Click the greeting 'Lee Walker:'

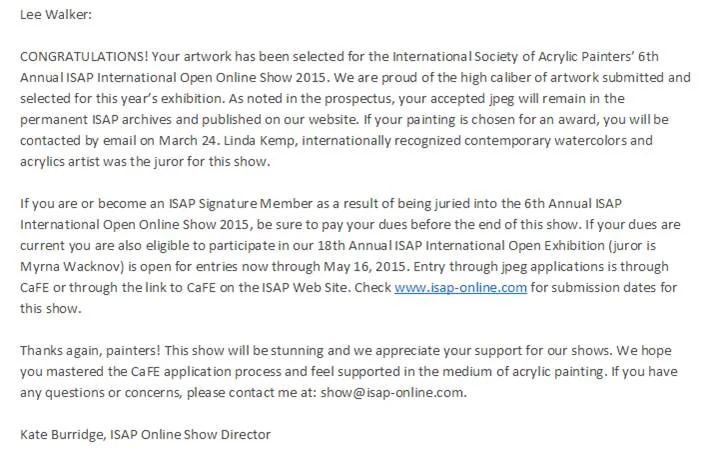pyautogui.click(x=56, y=14)
